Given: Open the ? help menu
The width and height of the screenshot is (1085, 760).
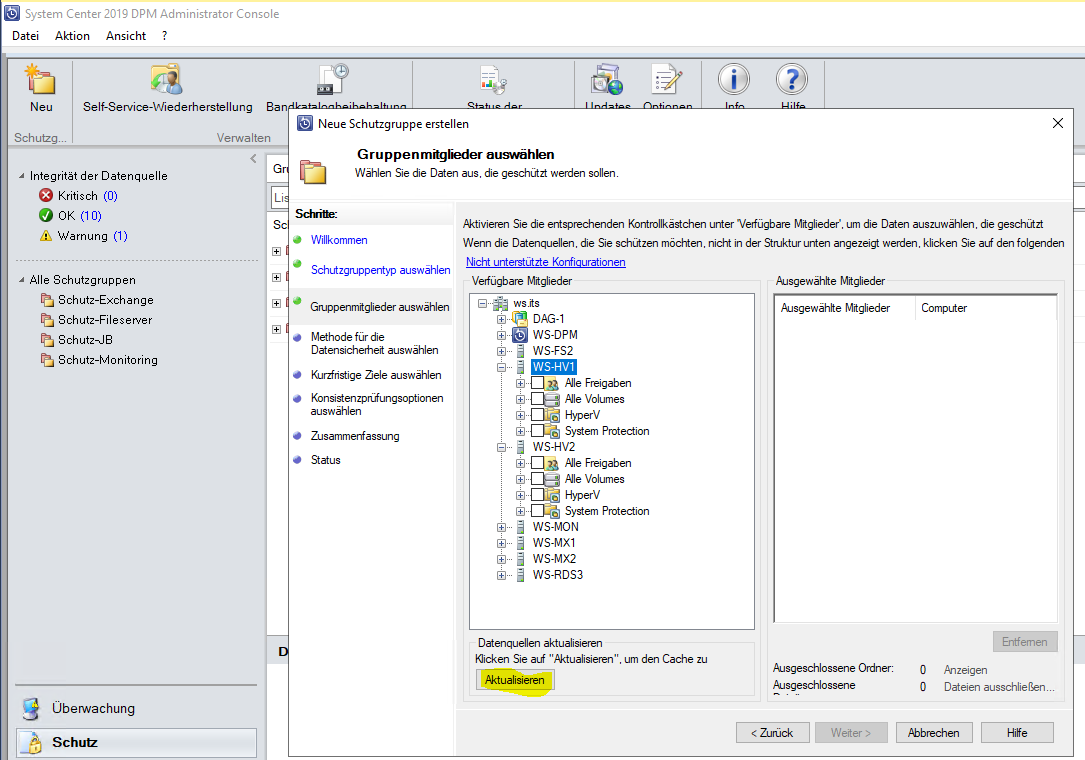Looking at the screenshot, I should (164, 36).
